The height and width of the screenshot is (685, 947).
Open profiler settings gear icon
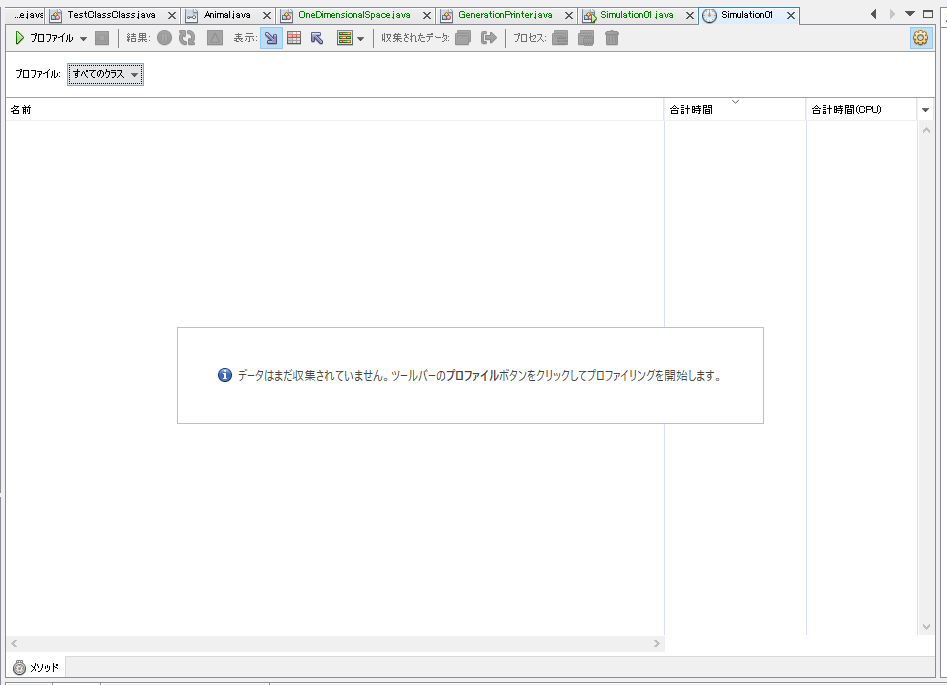coord(920,38)
